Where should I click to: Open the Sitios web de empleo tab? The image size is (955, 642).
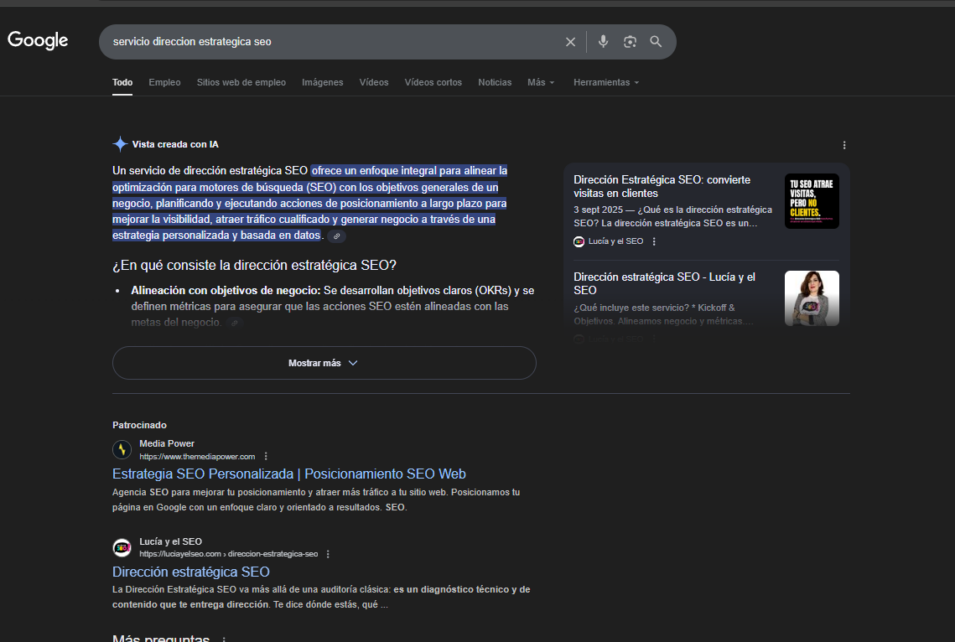coord(241,82)
